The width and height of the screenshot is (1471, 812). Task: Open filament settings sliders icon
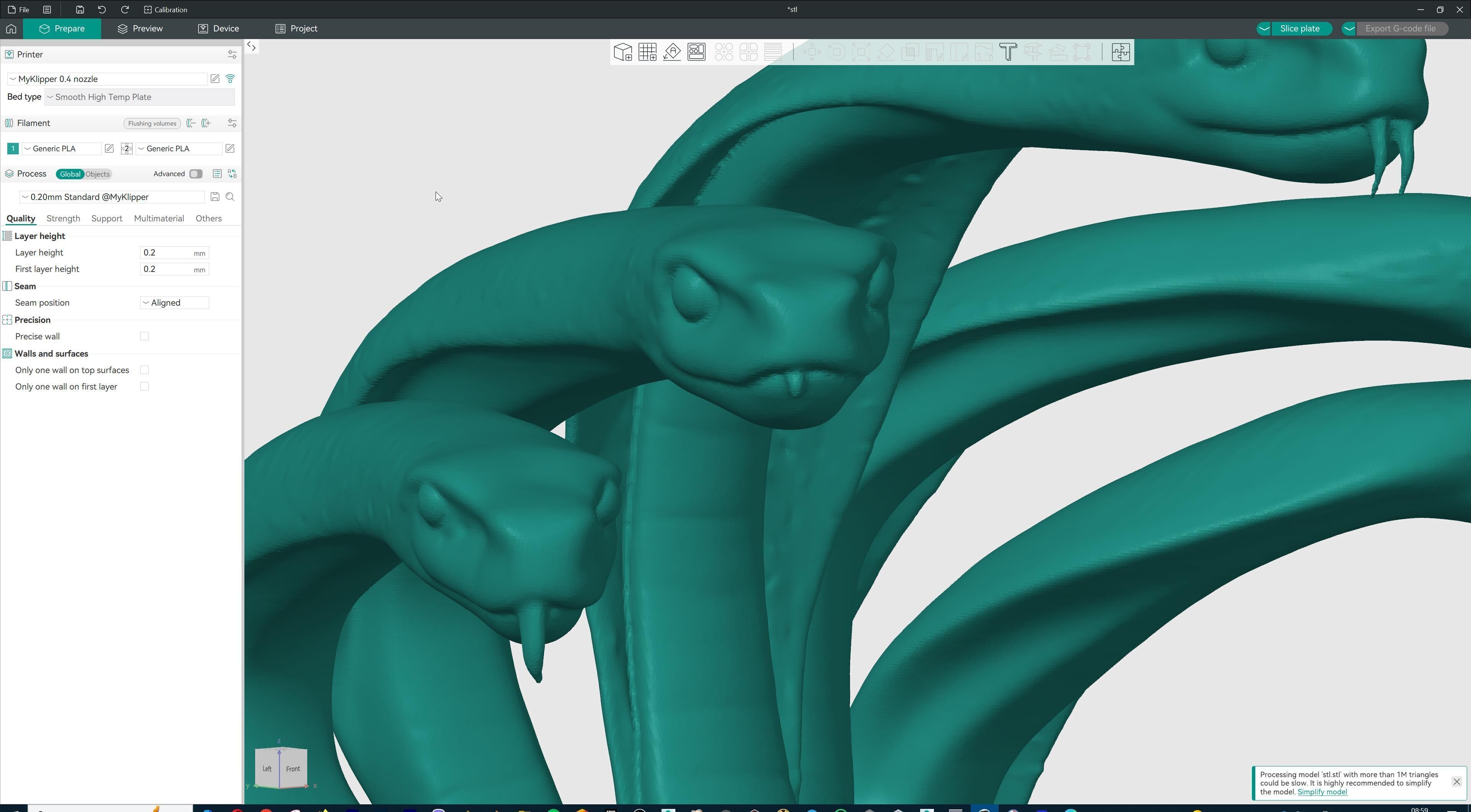click(x=232, y=123)
